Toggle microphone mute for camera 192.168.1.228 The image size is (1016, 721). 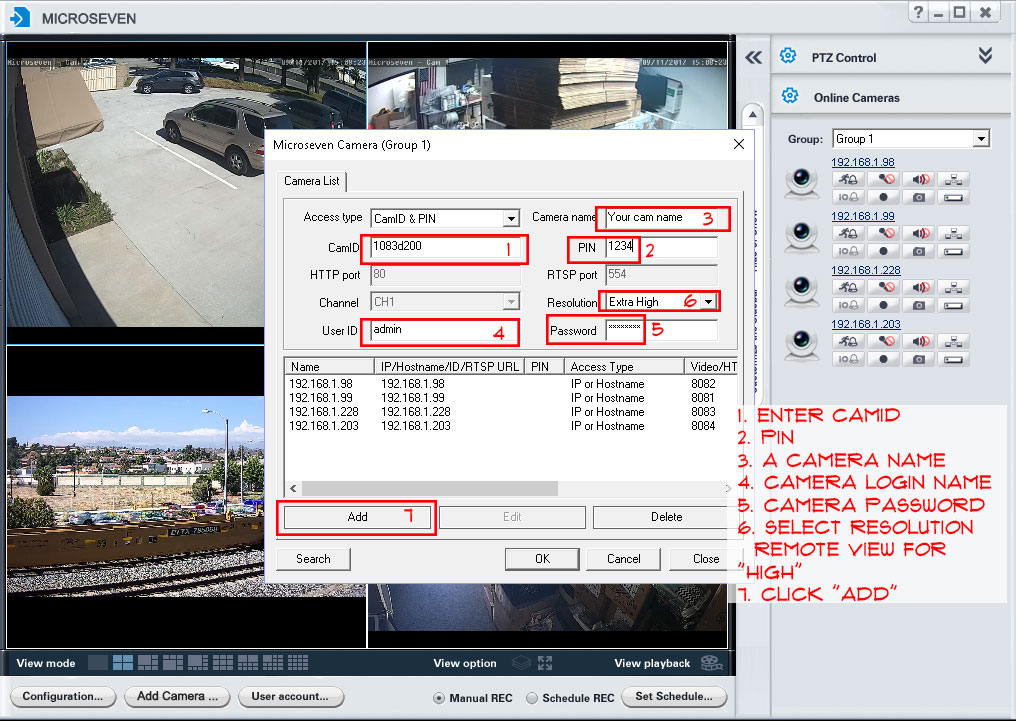[x=883, y=287]
